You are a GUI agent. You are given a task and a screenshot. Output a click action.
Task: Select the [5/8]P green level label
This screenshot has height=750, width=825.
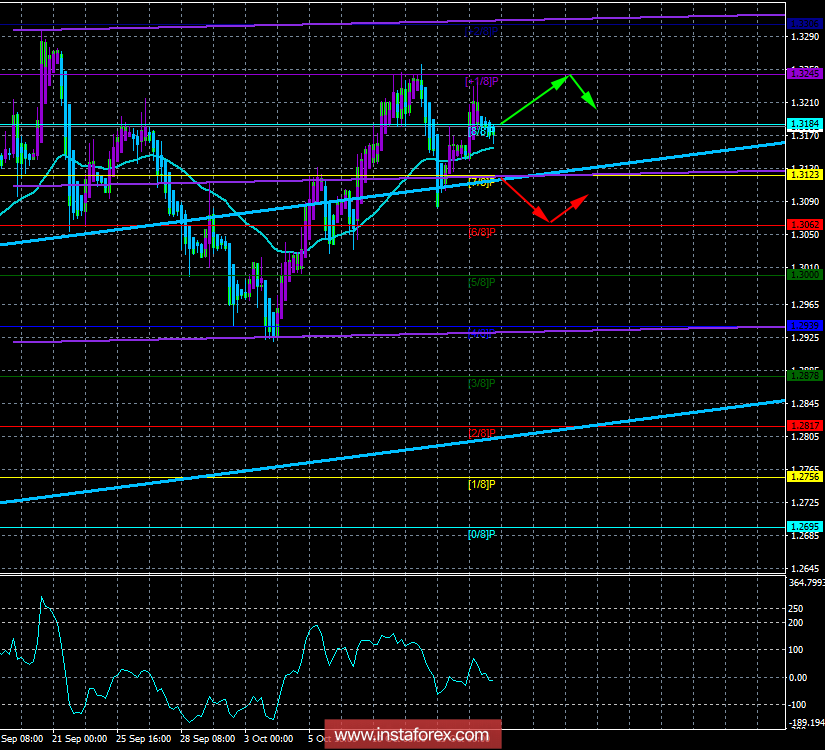(482, 282)
